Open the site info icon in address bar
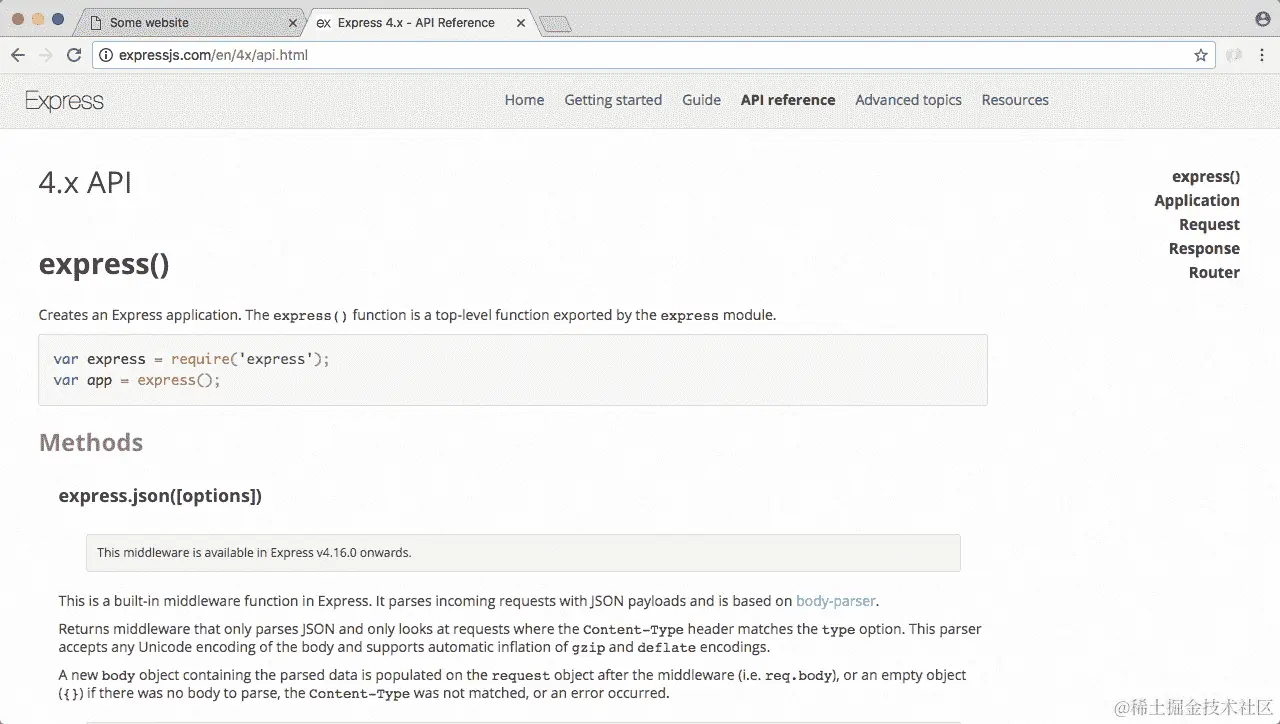The height and width of the screenshot is (724, 1280). 106,55
